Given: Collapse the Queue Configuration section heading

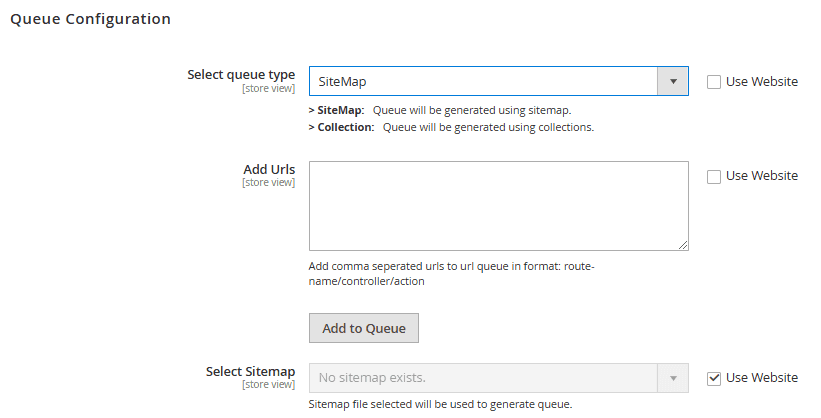Looking at the screenshot, I should tap(90, 19).
